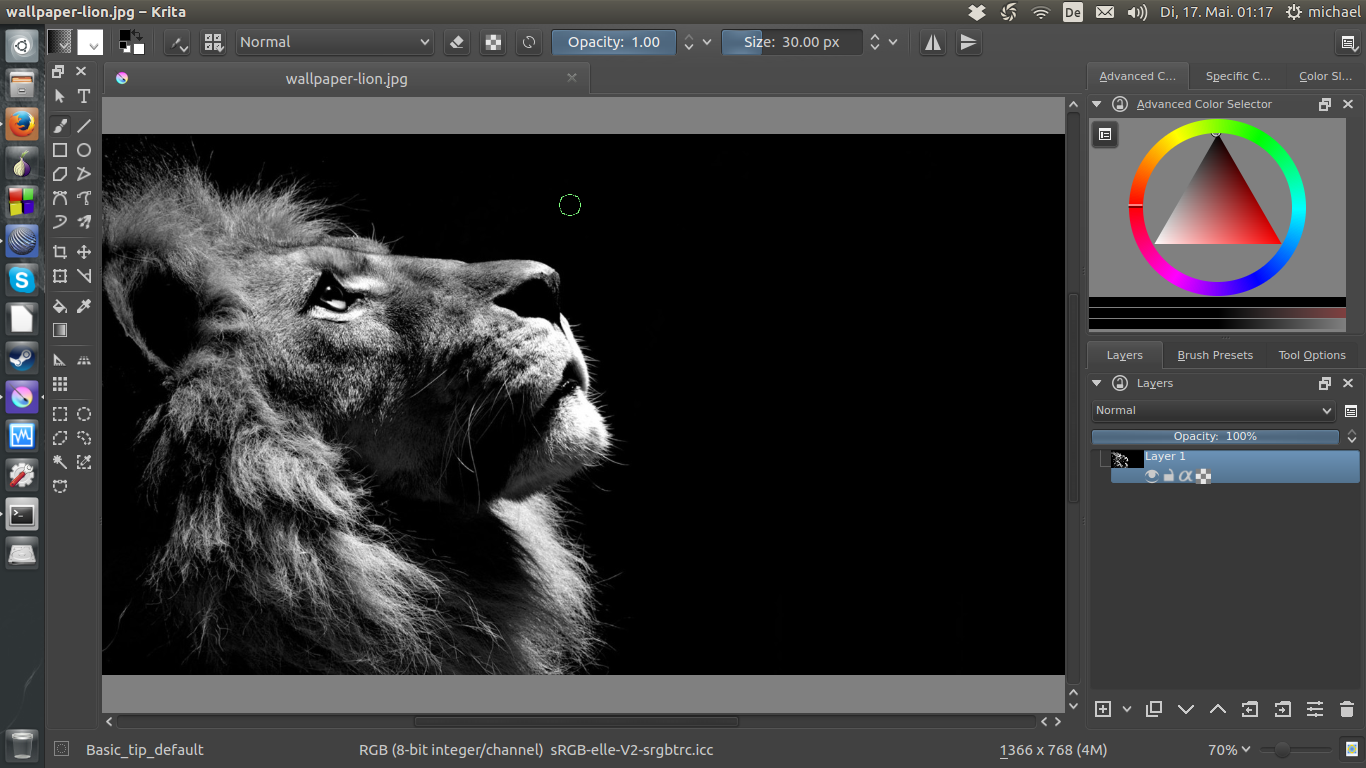The image size is (1366, 768).
Task: Choose the Color picker eyedropper tool
Action: coord(84,306)
